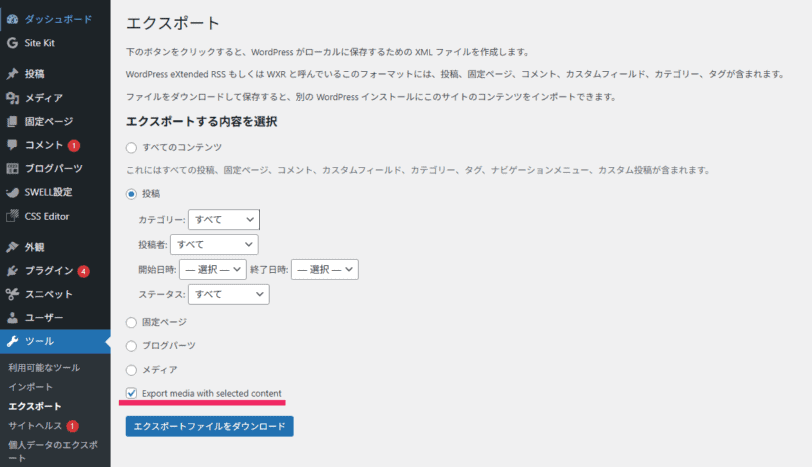Select the メディア radio button
Screen dimensions: 812x467
click(132, 370)
